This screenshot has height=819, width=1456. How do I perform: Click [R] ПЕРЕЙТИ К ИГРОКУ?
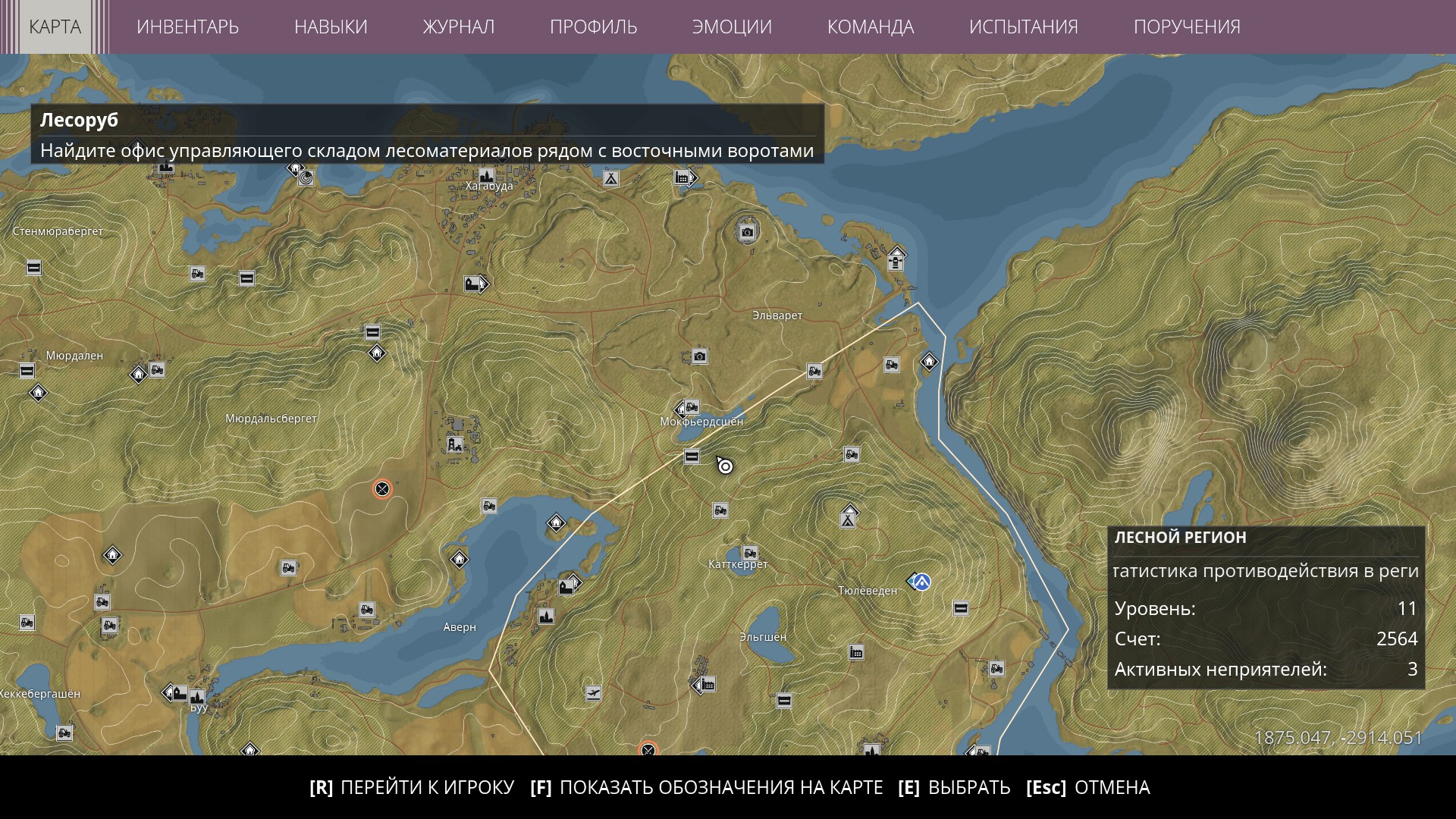click(412, 787)
